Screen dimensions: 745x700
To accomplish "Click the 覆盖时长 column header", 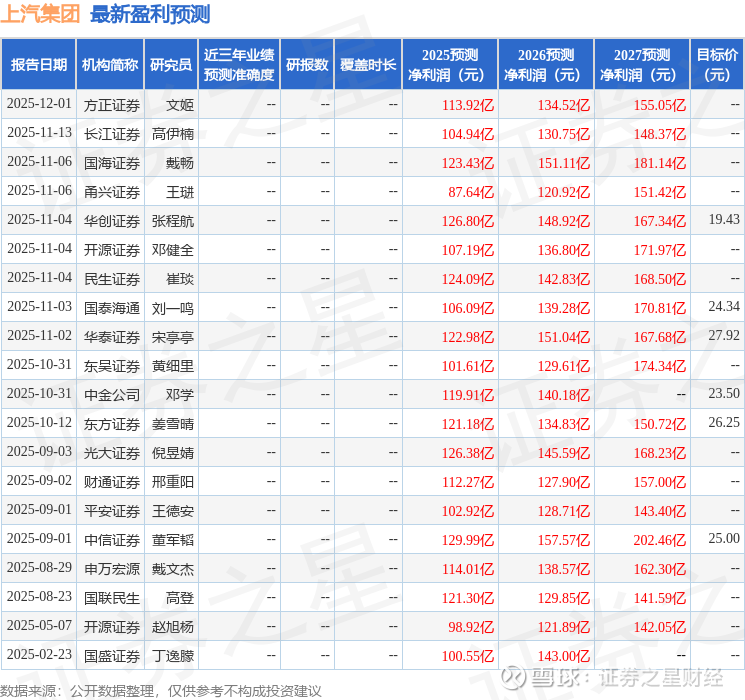I will 368,65.
